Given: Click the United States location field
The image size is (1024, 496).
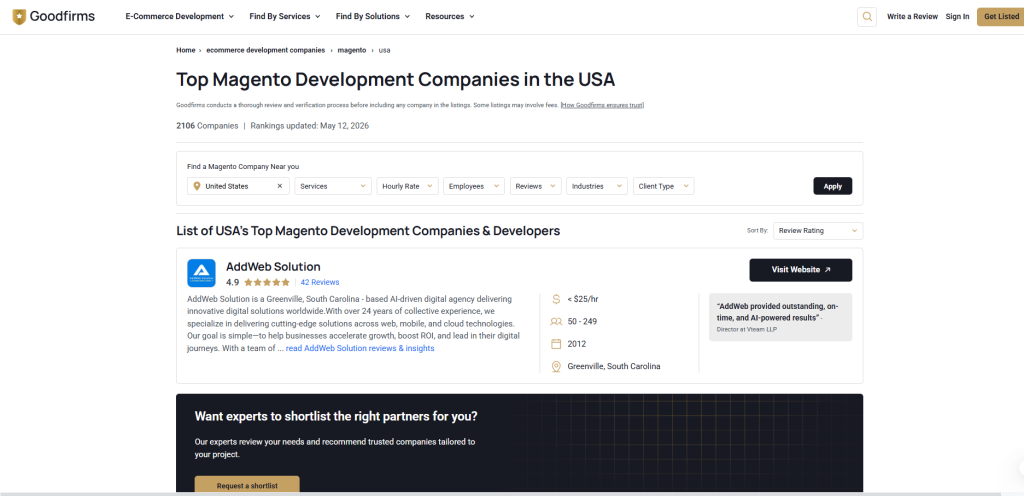Looking at the screenshot, I should click(x=238, y=186).
